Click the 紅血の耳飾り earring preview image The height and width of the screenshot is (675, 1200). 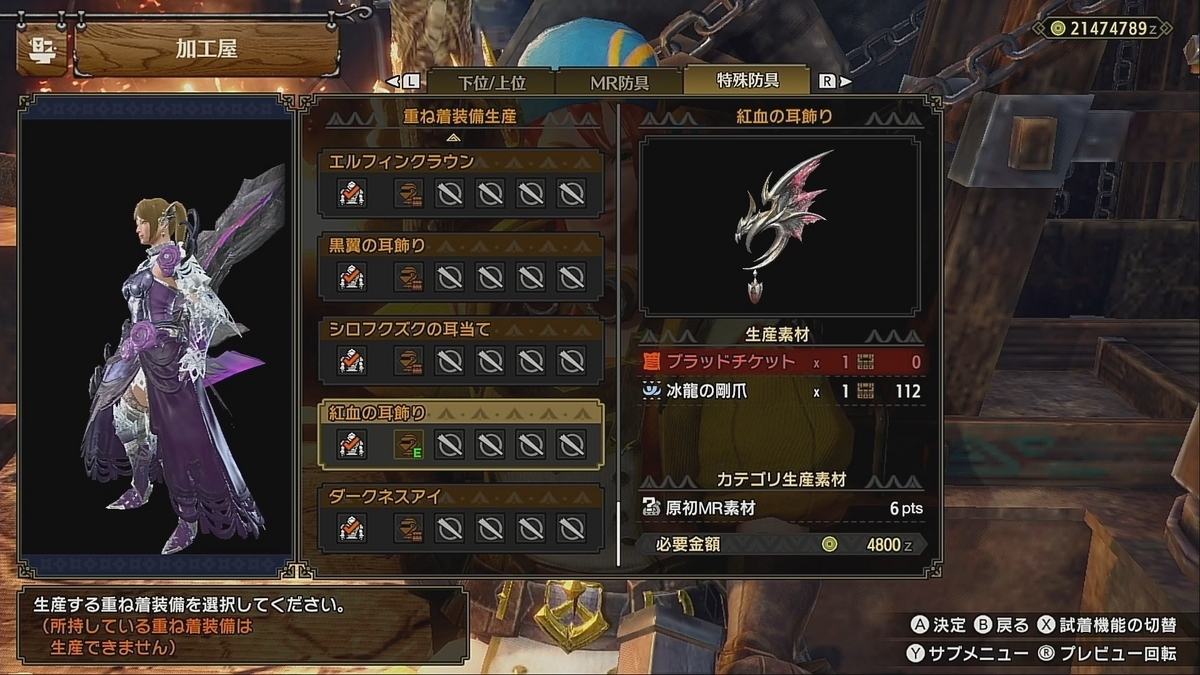[x=780, y=225]
